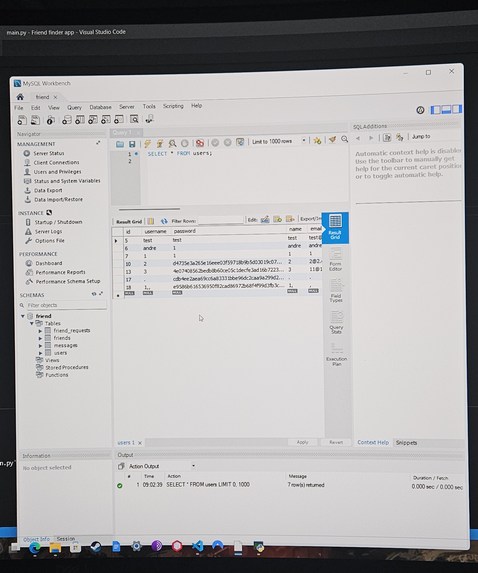Collapse the Tables tree node
Viewport: 478px width, 573px height.
coord(32,323)
